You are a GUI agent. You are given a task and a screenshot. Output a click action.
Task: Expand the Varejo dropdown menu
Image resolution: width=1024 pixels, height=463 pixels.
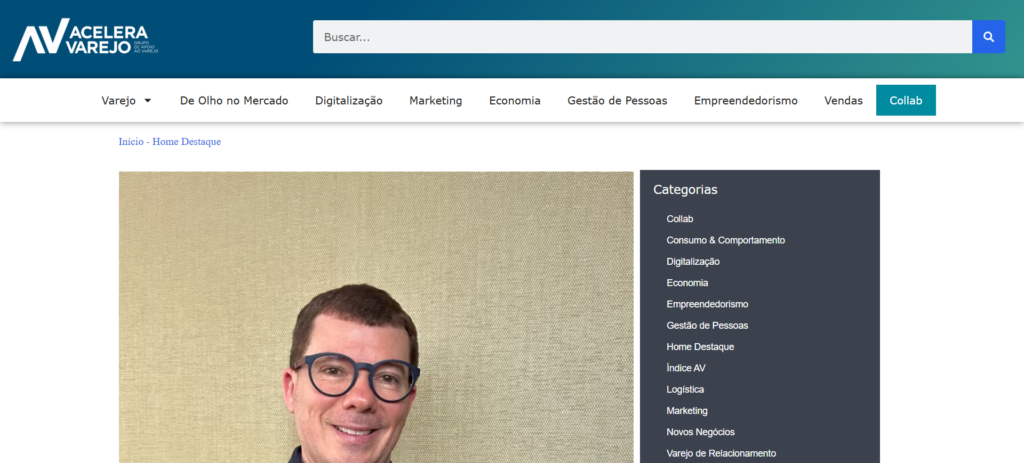click(126, 101)
